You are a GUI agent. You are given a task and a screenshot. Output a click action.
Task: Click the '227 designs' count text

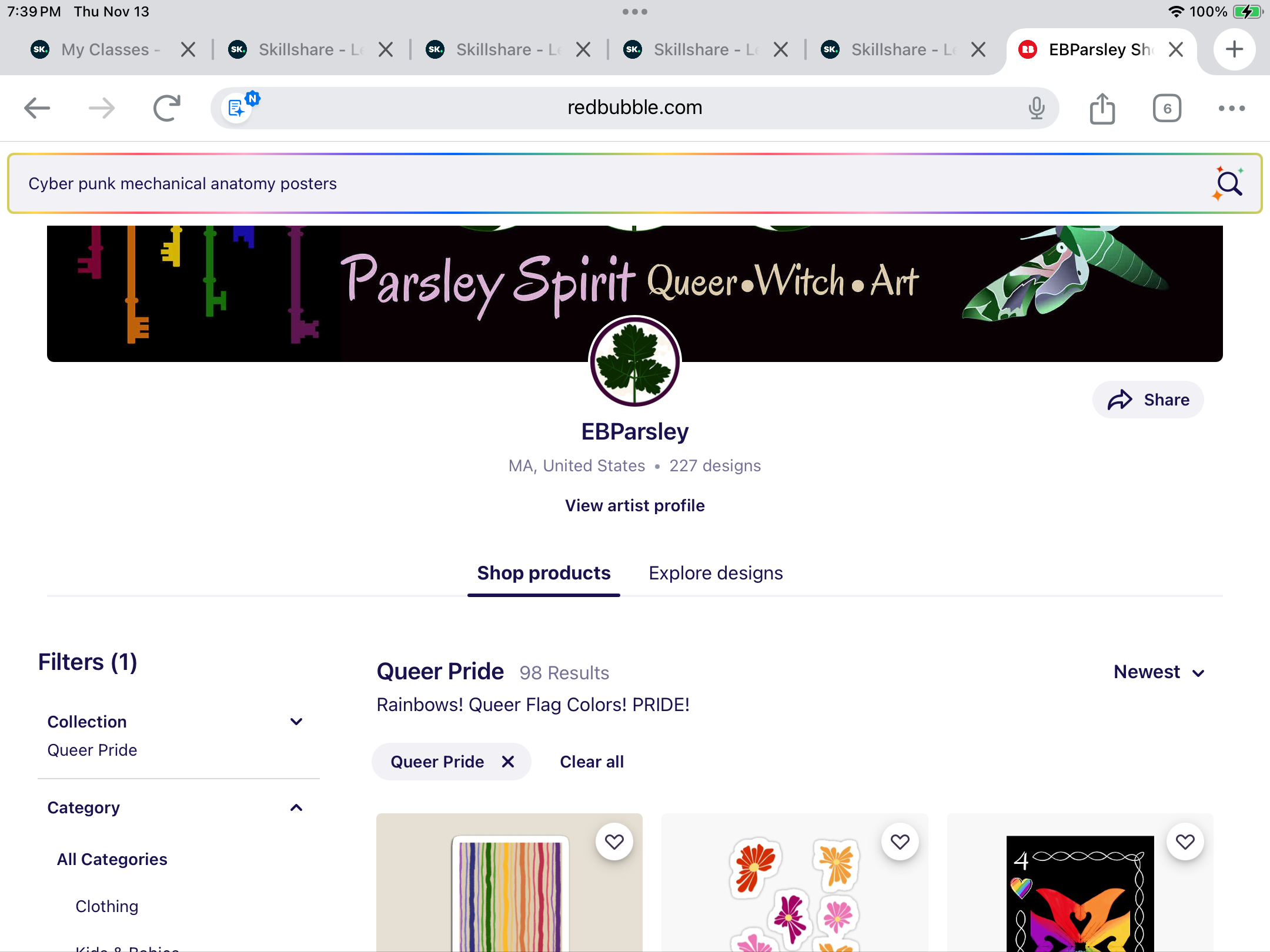click(x=715, y=465)
